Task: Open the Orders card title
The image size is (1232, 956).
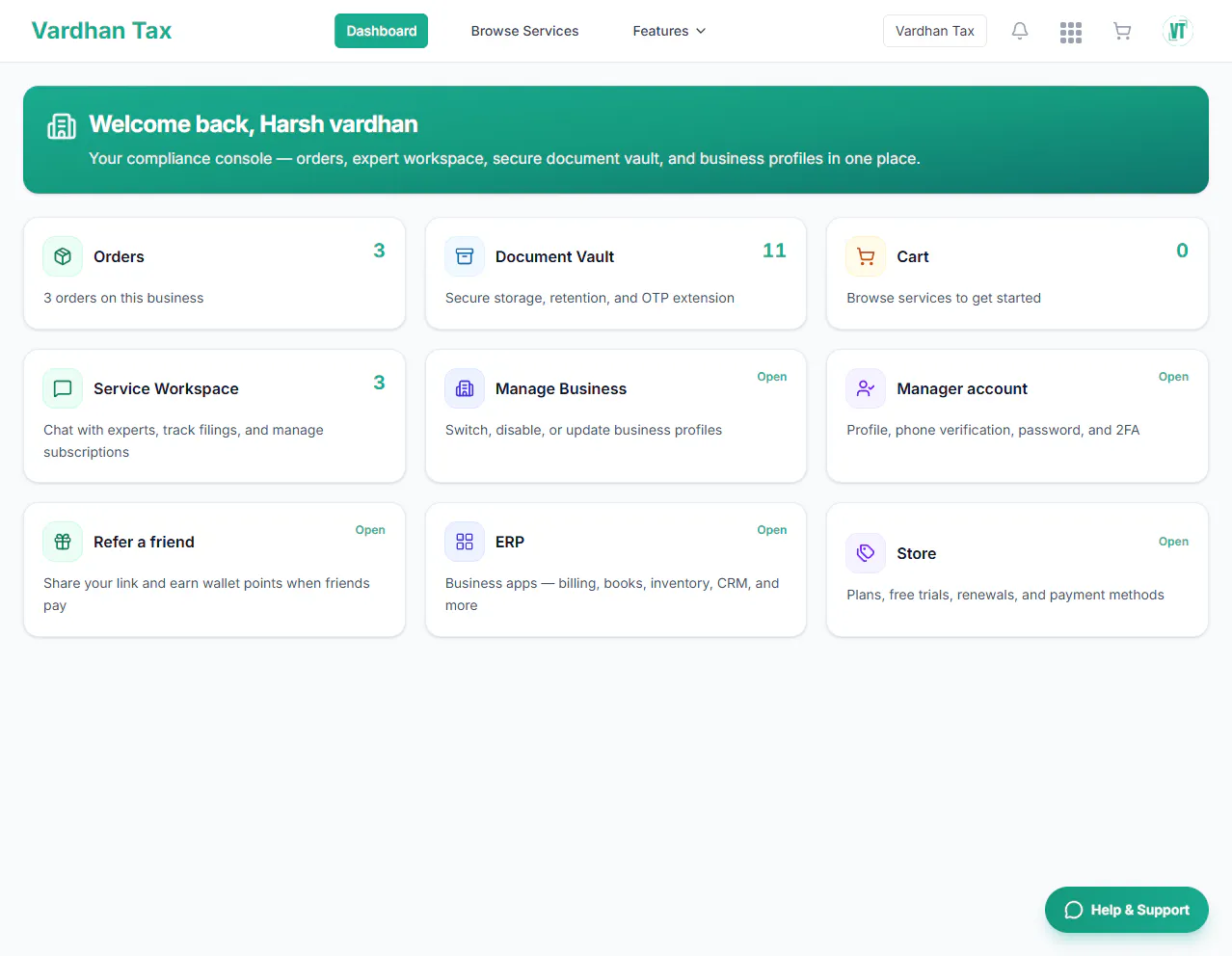Action: point(119,256)
